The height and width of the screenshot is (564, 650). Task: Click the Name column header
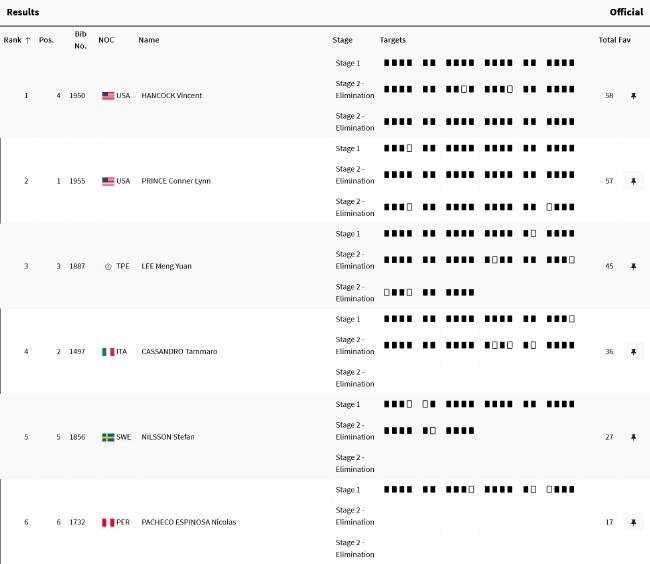click(x=149, y=40)
